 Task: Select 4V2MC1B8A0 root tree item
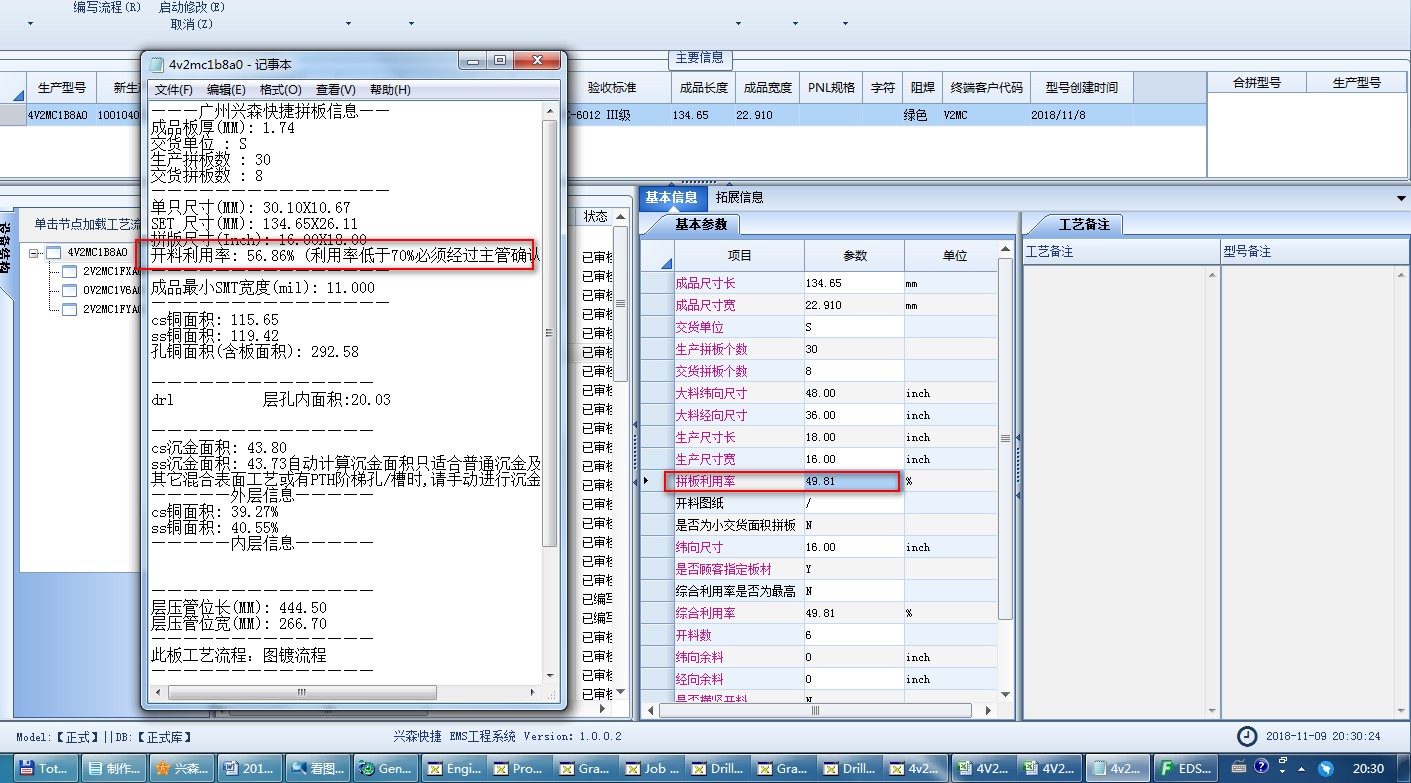point(97,253)
